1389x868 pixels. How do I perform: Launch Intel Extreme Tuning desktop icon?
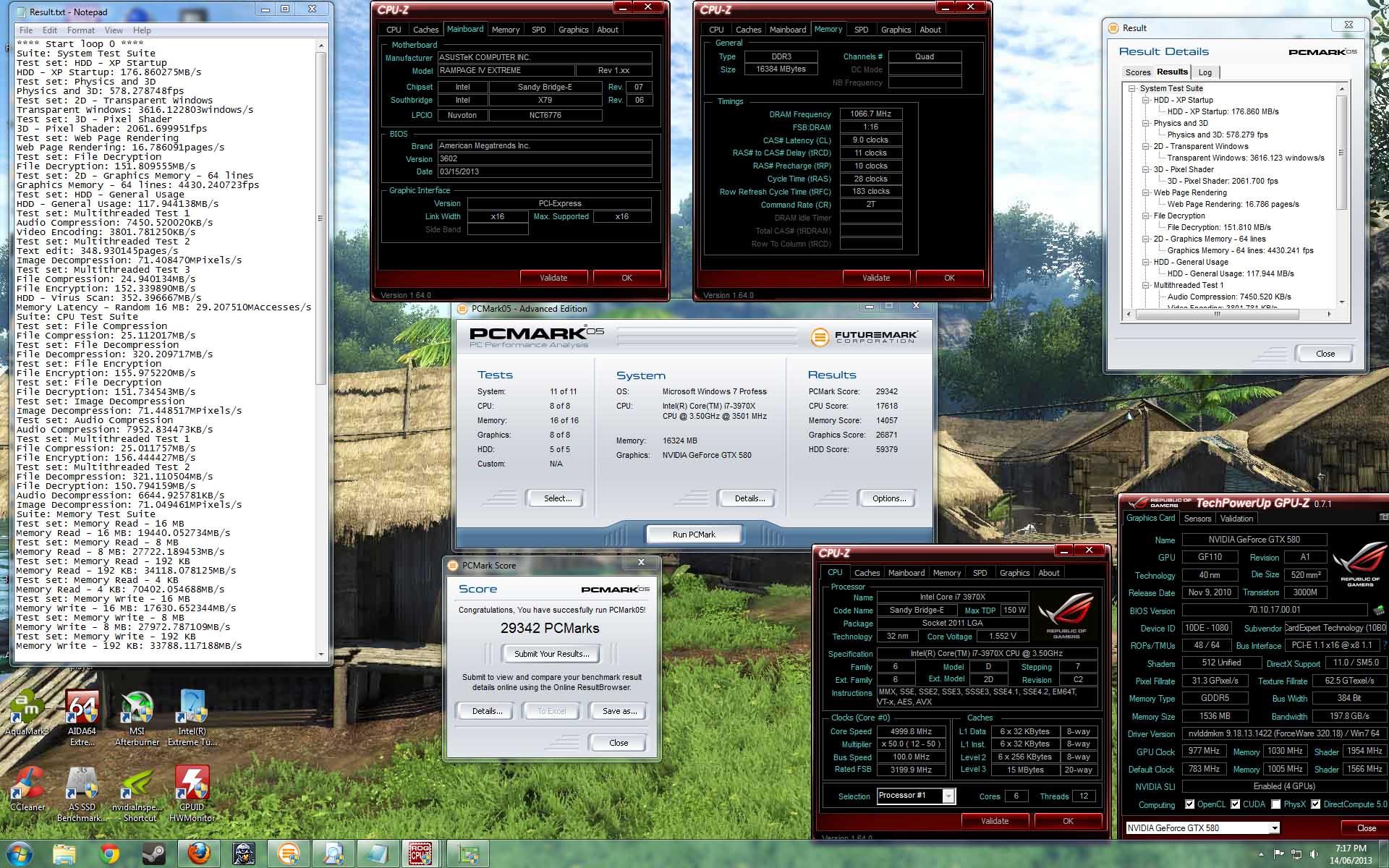192,718
